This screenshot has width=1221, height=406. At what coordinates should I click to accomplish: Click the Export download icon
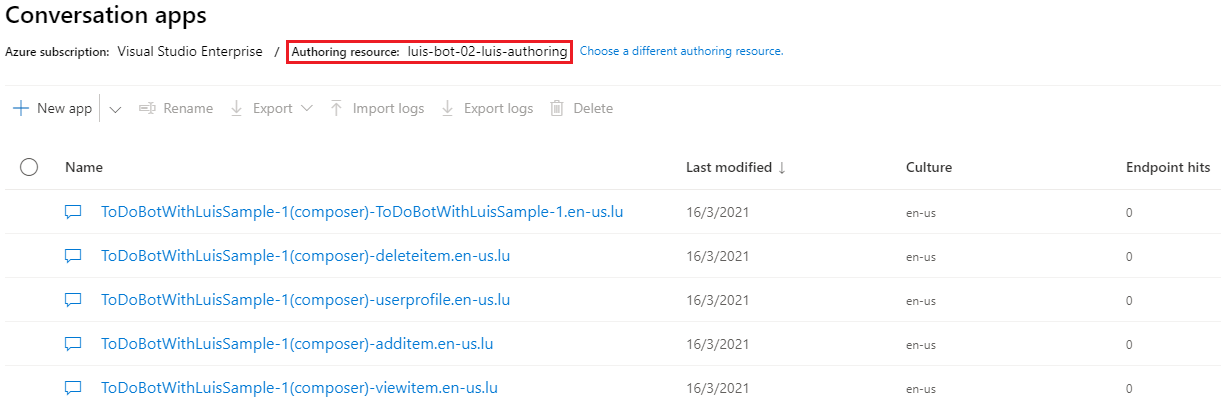click(237, 109)
